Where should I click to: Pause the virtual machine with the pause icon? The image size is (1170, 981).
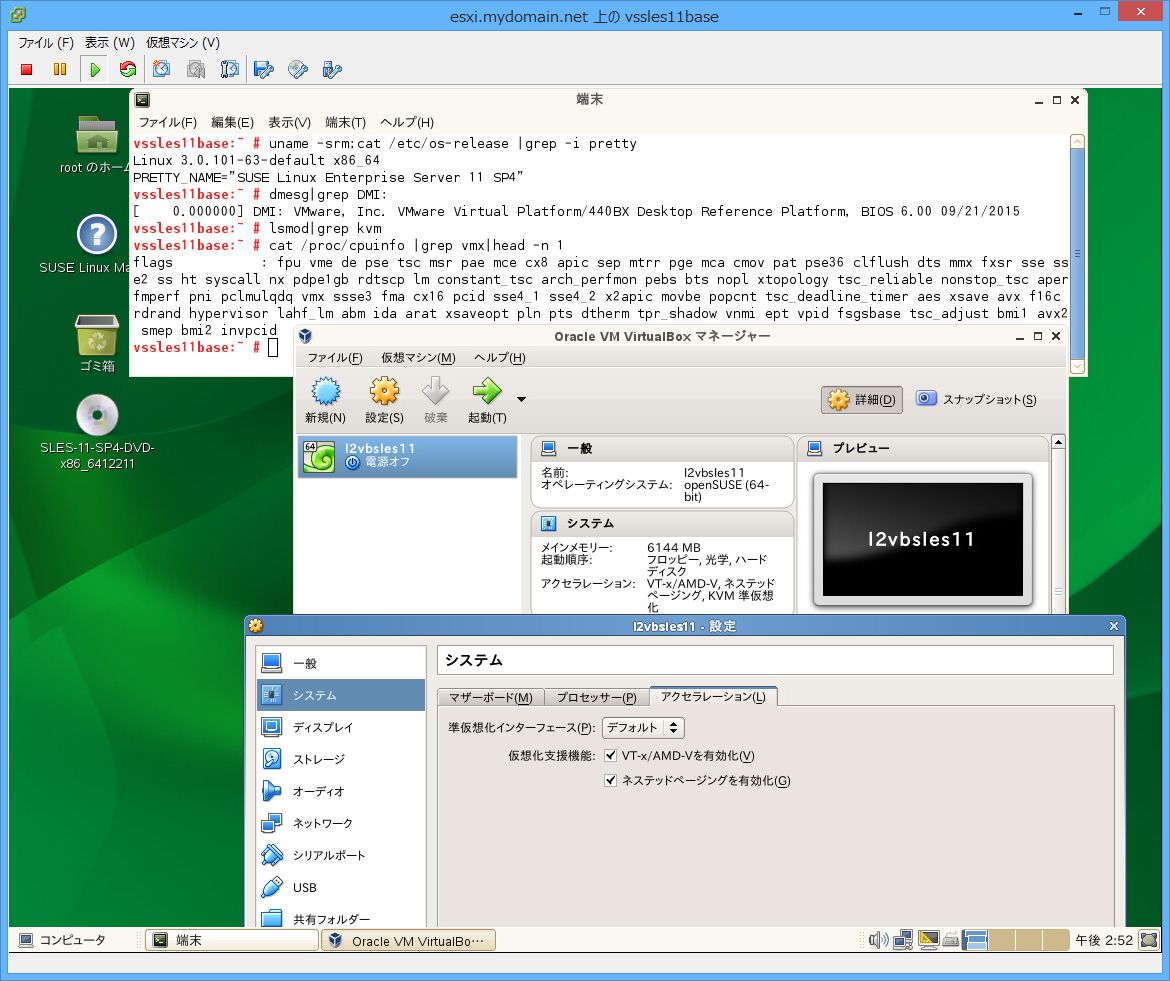[x=60, y=69]
